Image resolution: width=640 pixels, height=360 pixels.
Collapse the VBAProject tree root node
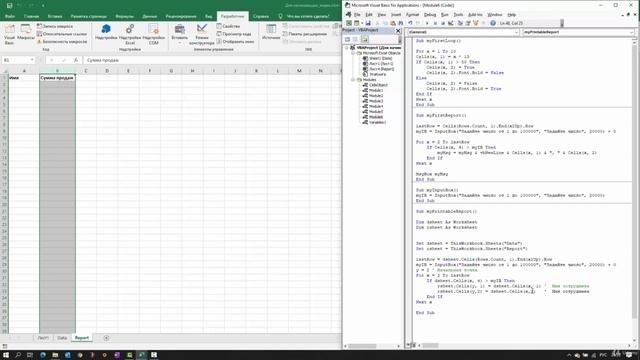click(x=347, y=48)
